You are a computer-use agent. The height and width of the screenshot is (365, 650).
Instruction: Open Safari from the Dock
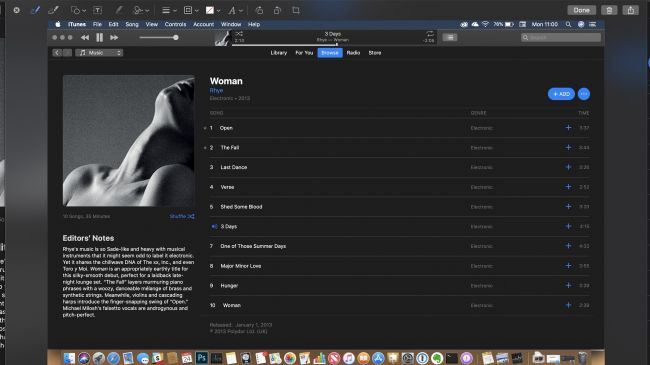[x=113, y=358]
